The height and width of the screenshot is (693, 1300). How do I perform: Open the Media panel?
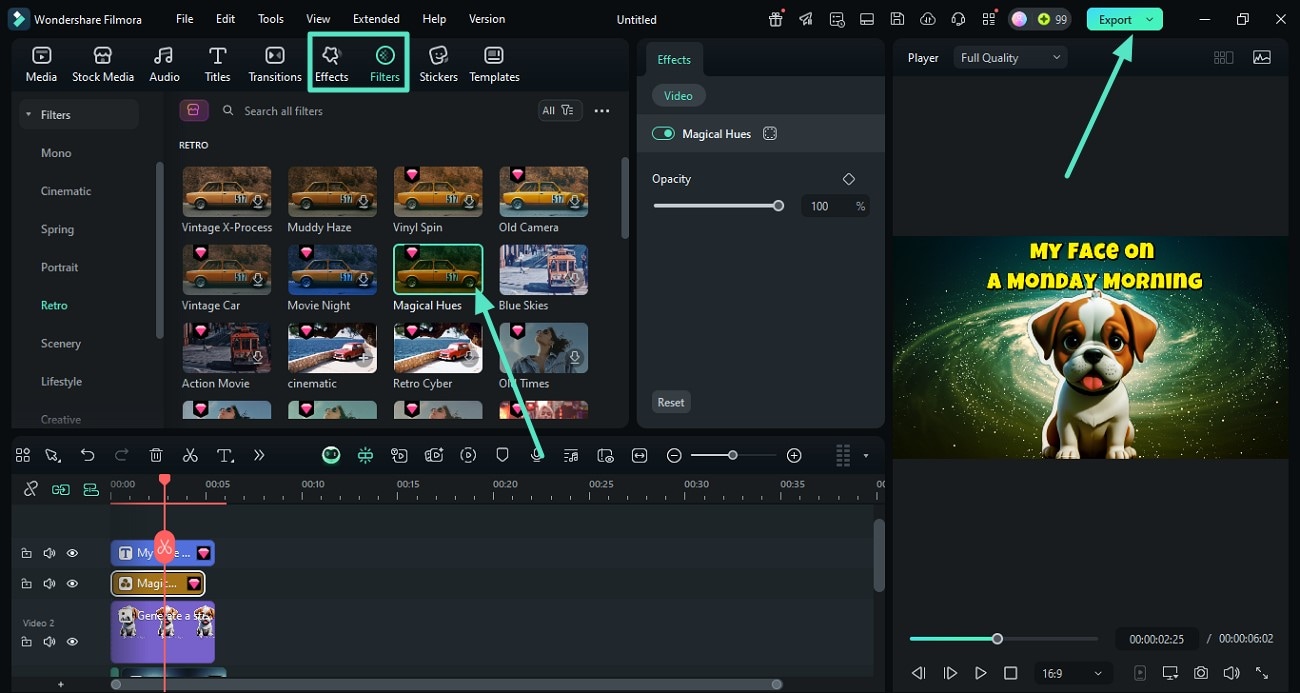[x=41, y=64]
